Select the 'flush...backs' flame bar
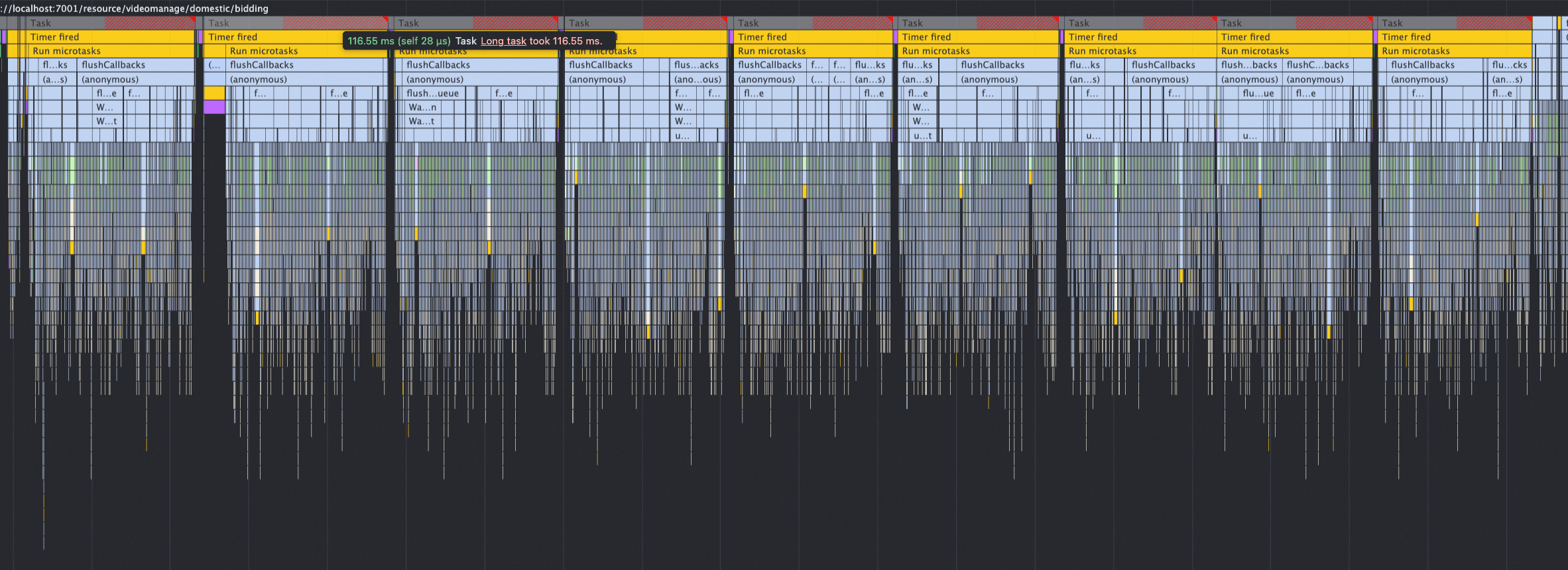 point(1250,65)
